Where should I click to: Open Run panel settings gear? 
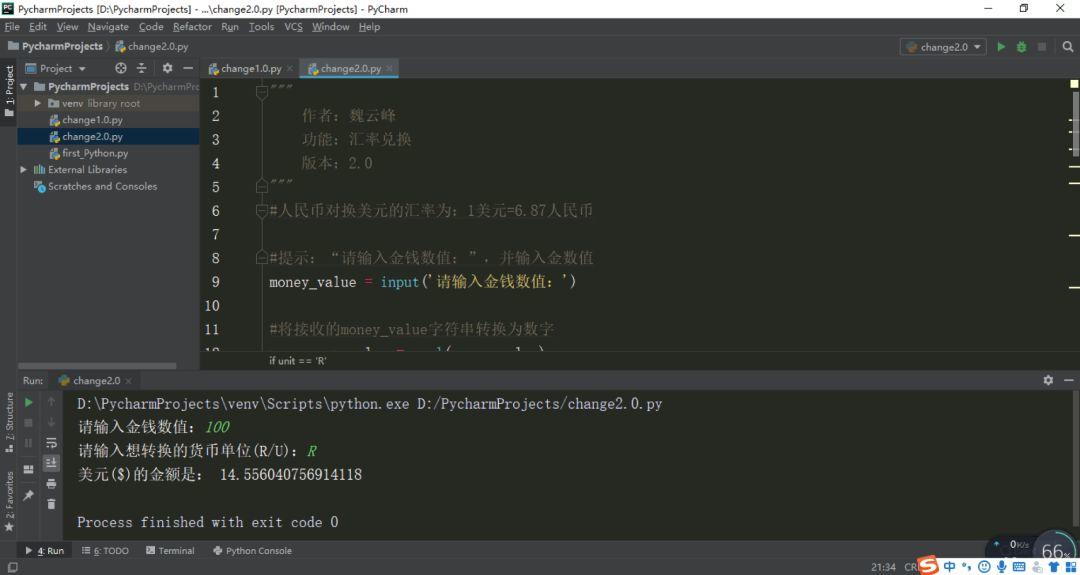point(1048,380)
